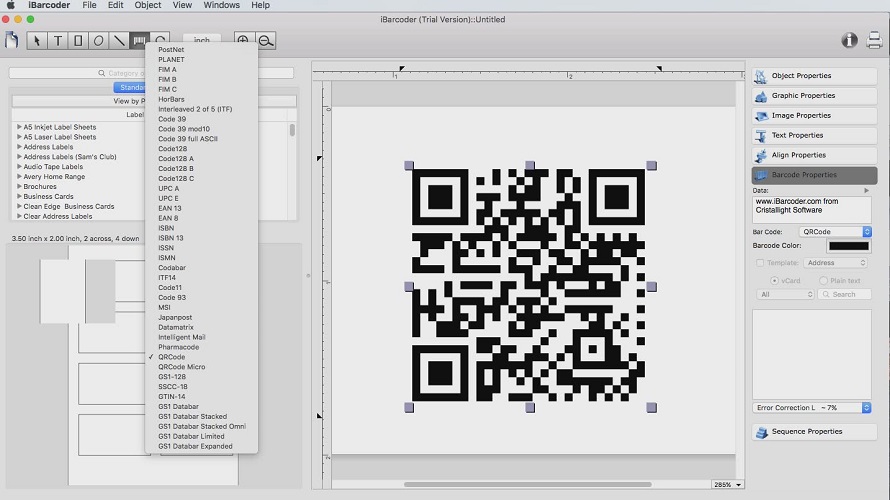This screenshot has height=500, width=890.
Task: Select the rectangle shape tool
Action: [x=78, y=41]
